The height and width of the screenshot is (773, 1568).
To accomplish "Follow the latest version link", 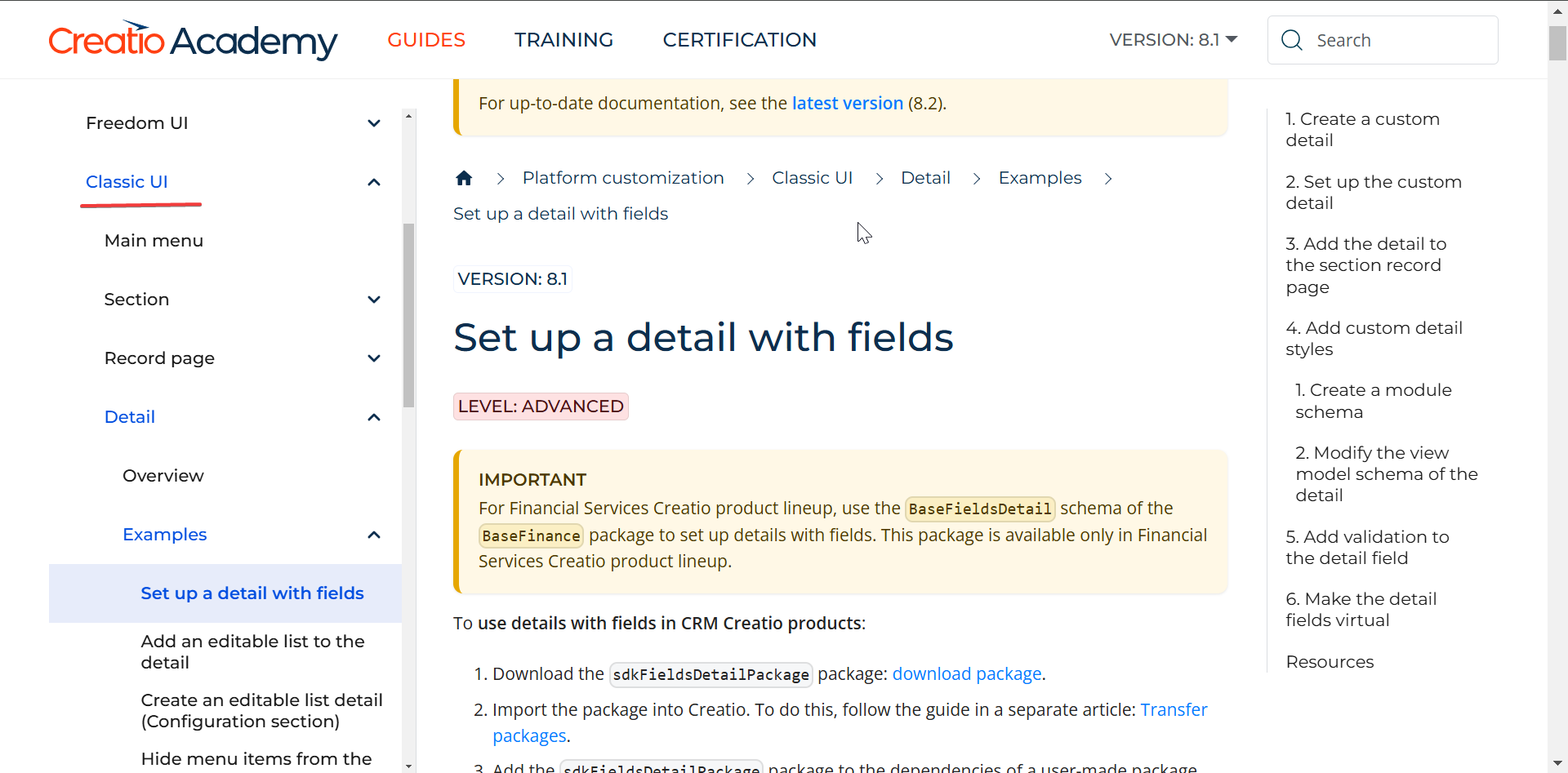I will [x=848, y=104].
